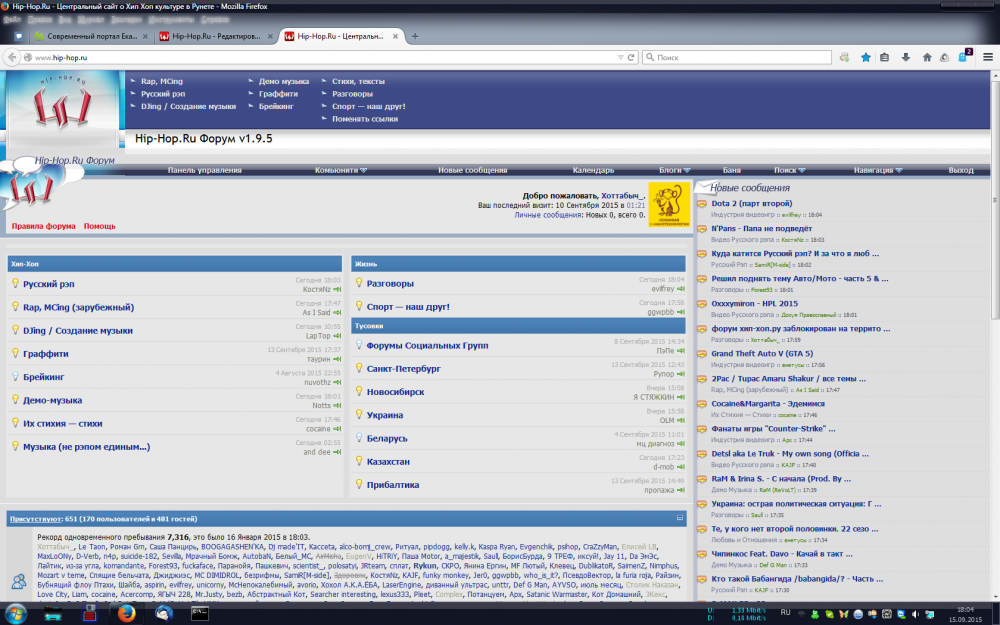Switch to the Современный портал Ека... tab
The width and height of the screenshot is (1000, 625).
[91, 36]
